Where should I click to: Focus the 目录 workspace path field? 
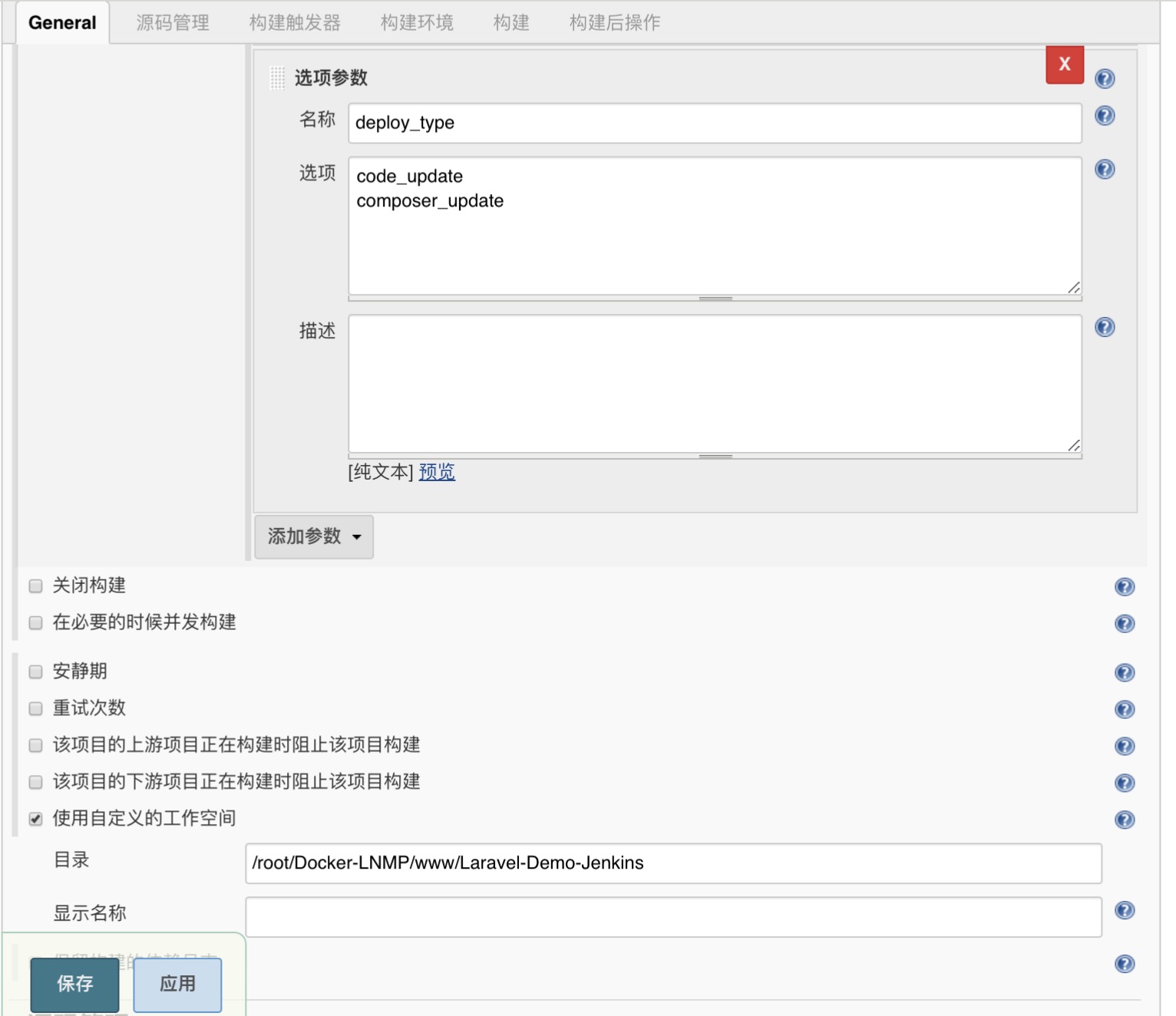click(673, 863)
